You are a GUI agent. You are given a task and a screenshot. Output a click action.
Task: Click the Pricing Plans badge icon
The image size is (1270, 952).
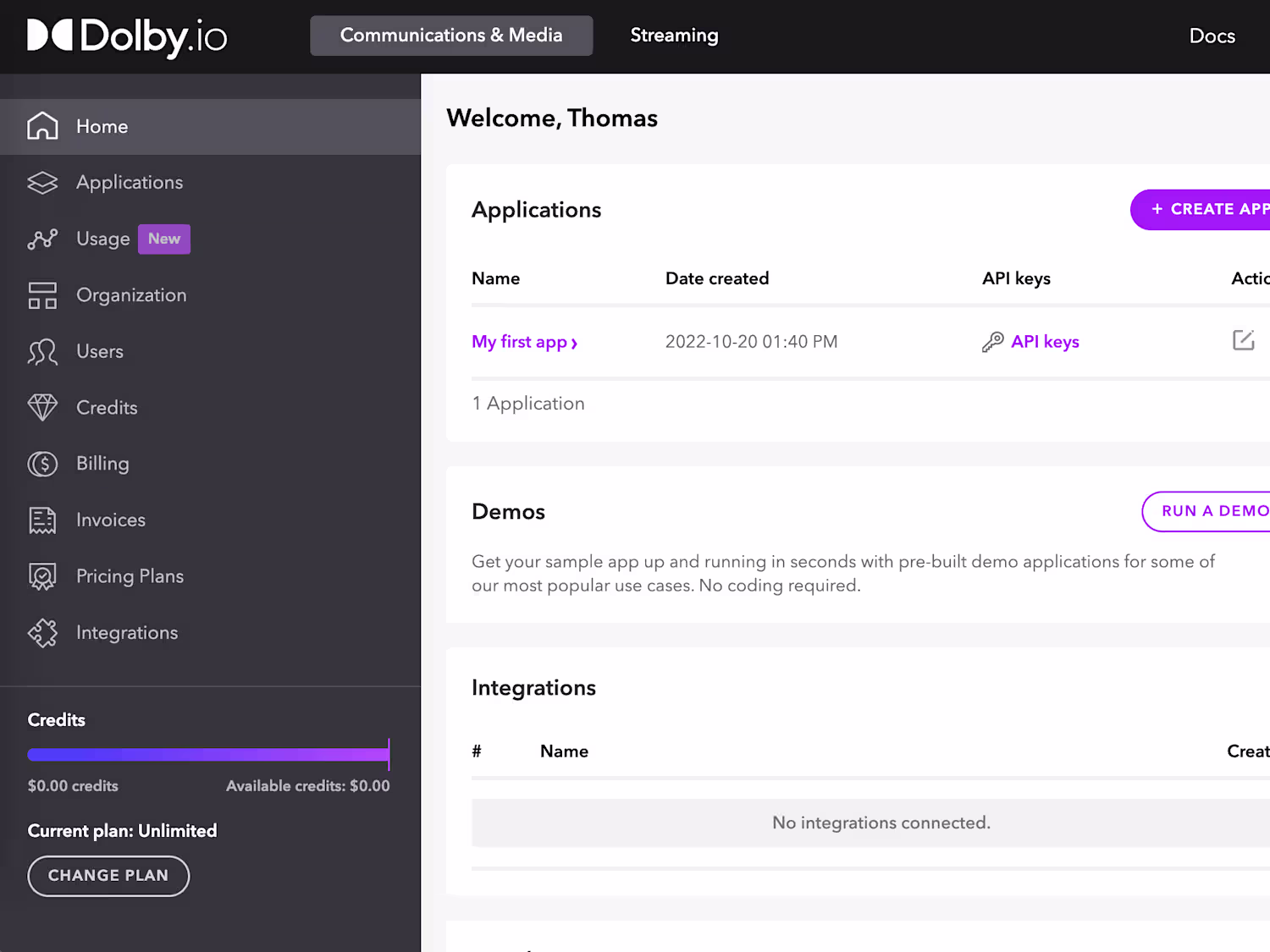[42, 576]
